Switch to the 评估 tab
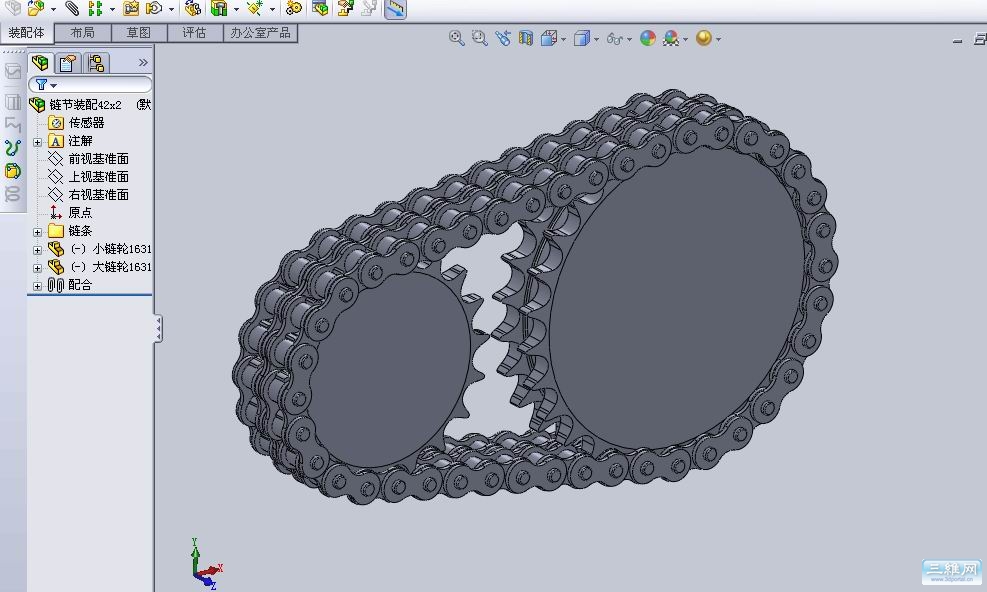This screenshot has width=987, height=592. [x=195, y=33]
